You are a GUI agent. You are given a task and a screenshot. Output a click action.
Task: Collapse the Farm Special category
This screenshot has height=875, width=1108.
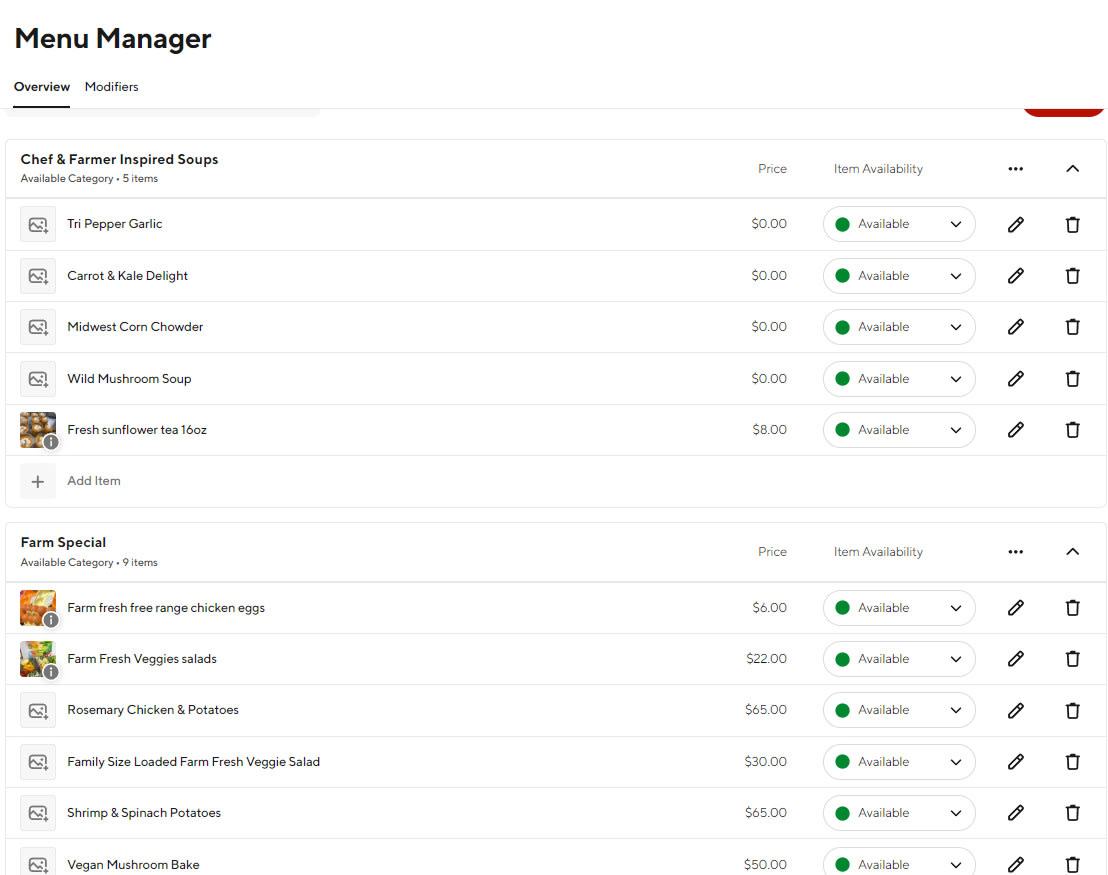(x=1072, y=552)
